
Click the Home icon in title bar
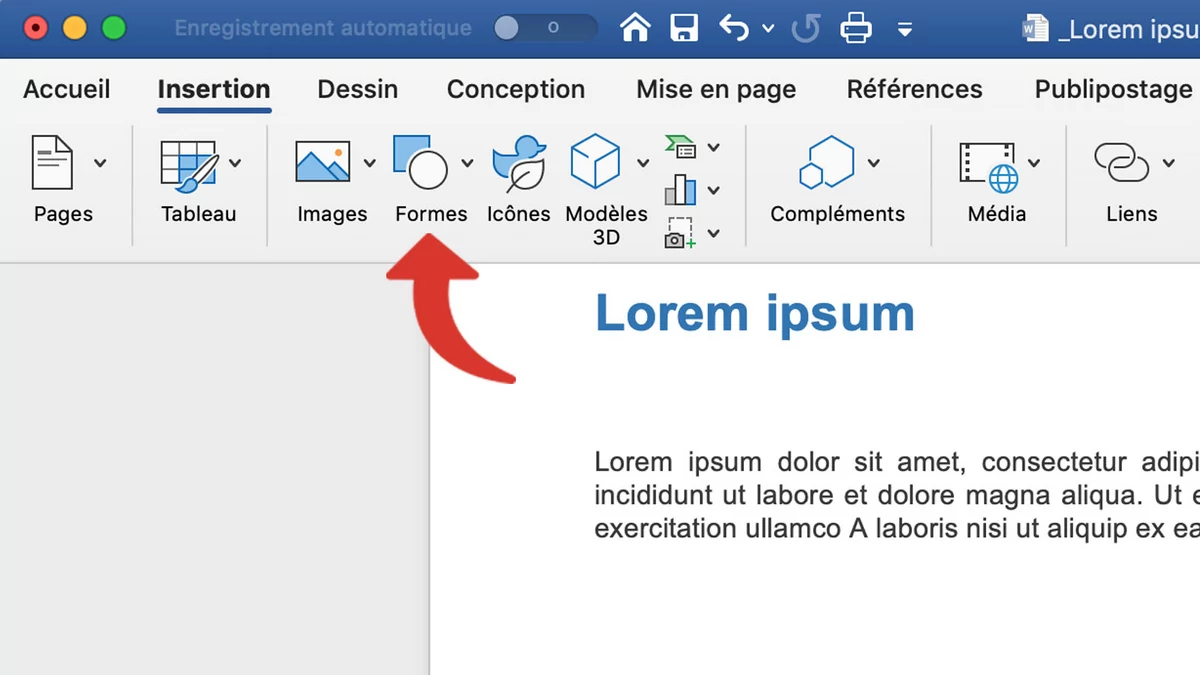tap(635, 28)
